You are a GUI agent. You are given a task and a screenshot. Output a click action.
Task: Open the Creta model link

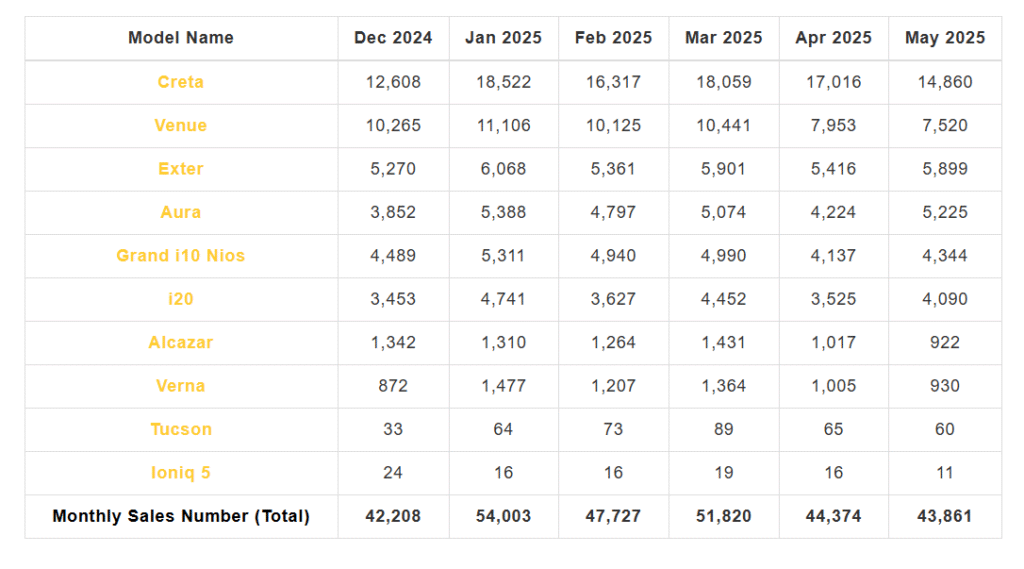(x=180, y=82)
